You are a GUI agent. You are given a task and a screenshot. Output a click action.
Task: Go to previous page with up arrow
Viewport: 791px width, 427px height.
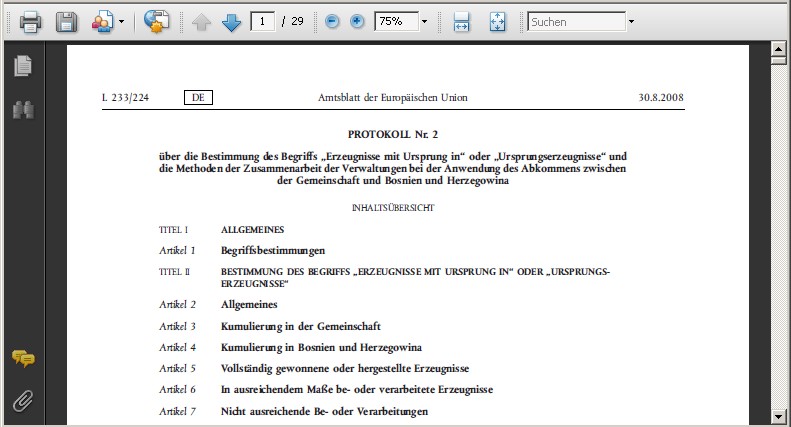click(x=201, y=21)
